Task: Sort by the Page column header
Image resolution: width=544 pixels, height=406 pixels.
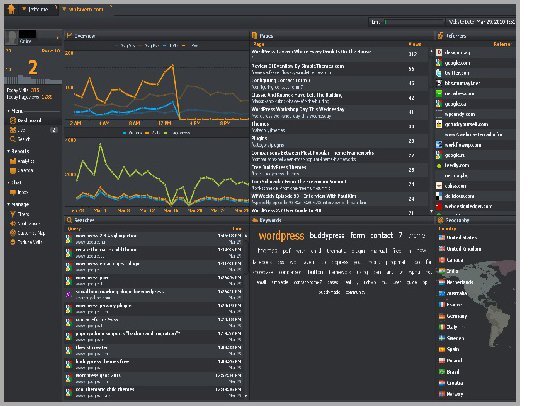Action: tap(258, 44)
